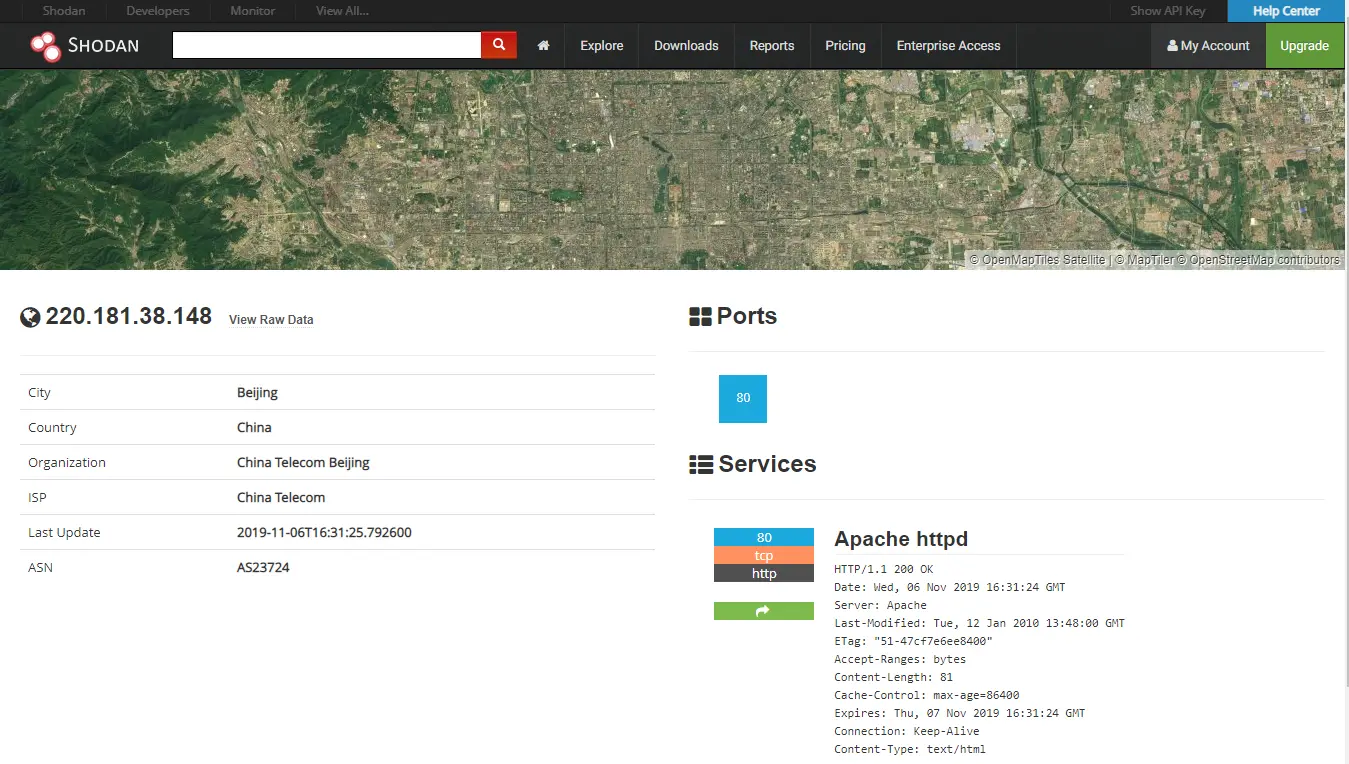Click the ISP value China Telecom
The width and height of the screenshot is (1349, 764).
pos(281,498)
